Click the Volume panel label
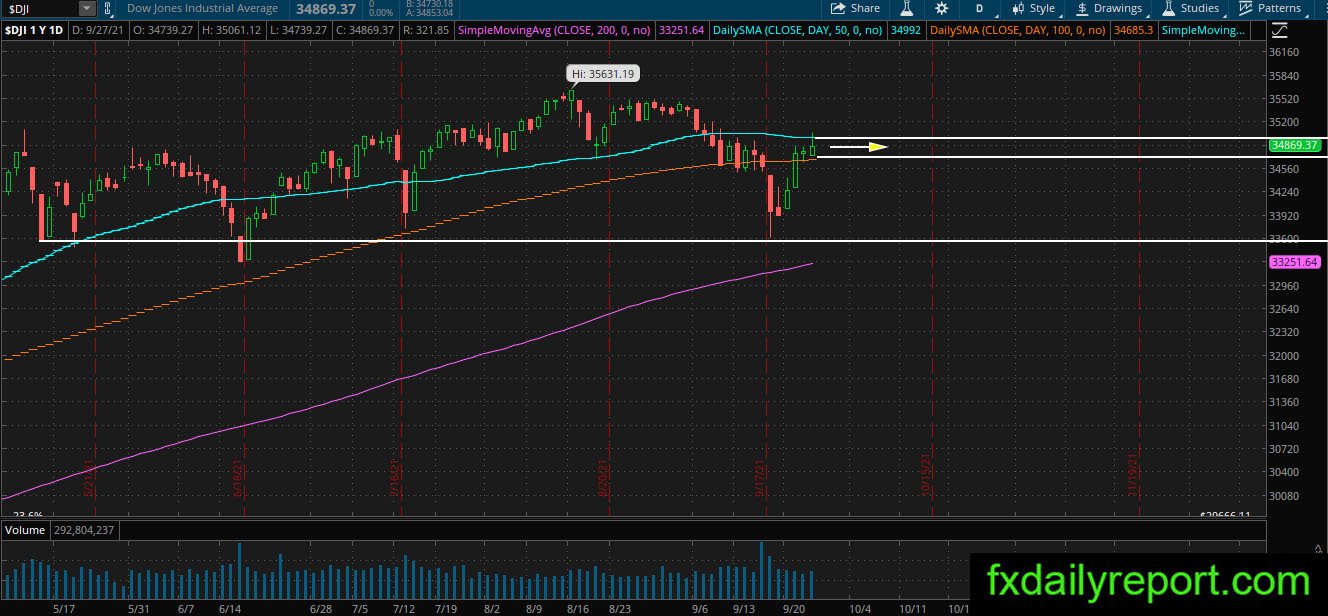The image size is (1328, 616). 24,530
